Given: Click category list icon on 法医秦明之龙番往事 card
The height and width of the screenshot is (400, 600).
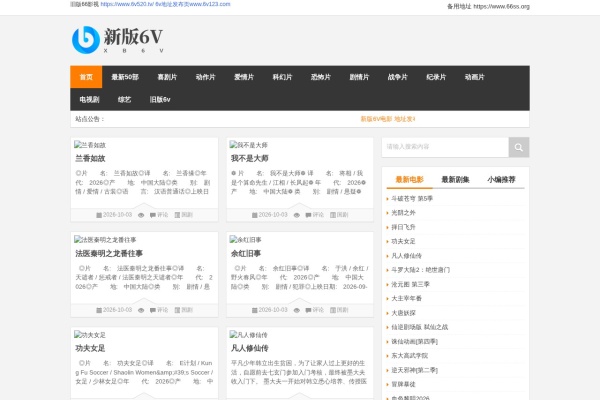Looking at the screenshot, I should [177, 310].
